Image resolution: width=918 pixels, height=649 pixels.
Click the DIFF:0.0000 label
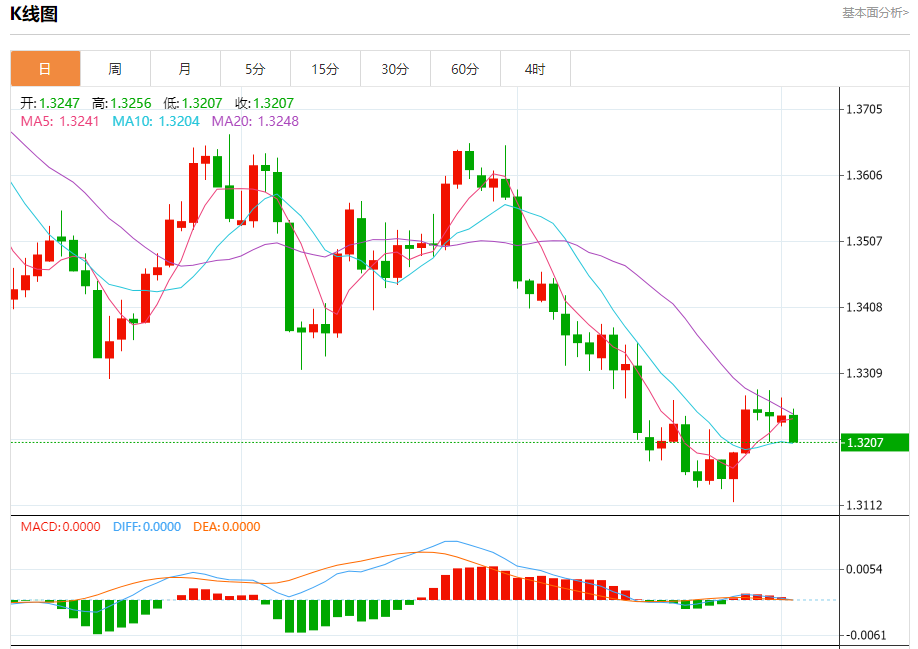pyautogui.click(x=147, y=527)
